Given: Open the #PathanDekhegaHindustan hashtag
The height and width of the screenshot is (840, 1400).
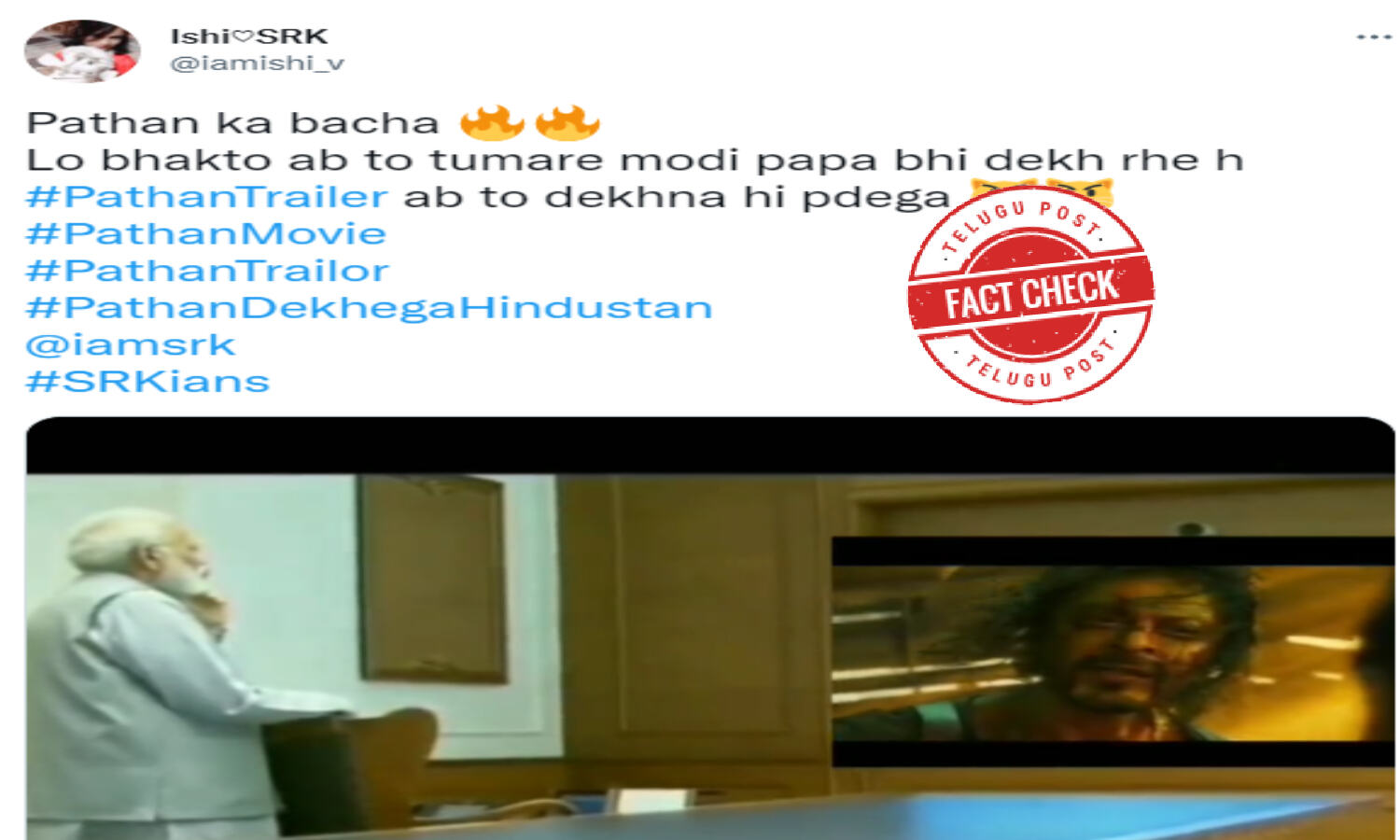Looking at the screenshot, I should pyautogui.click(x=370, y=307).
